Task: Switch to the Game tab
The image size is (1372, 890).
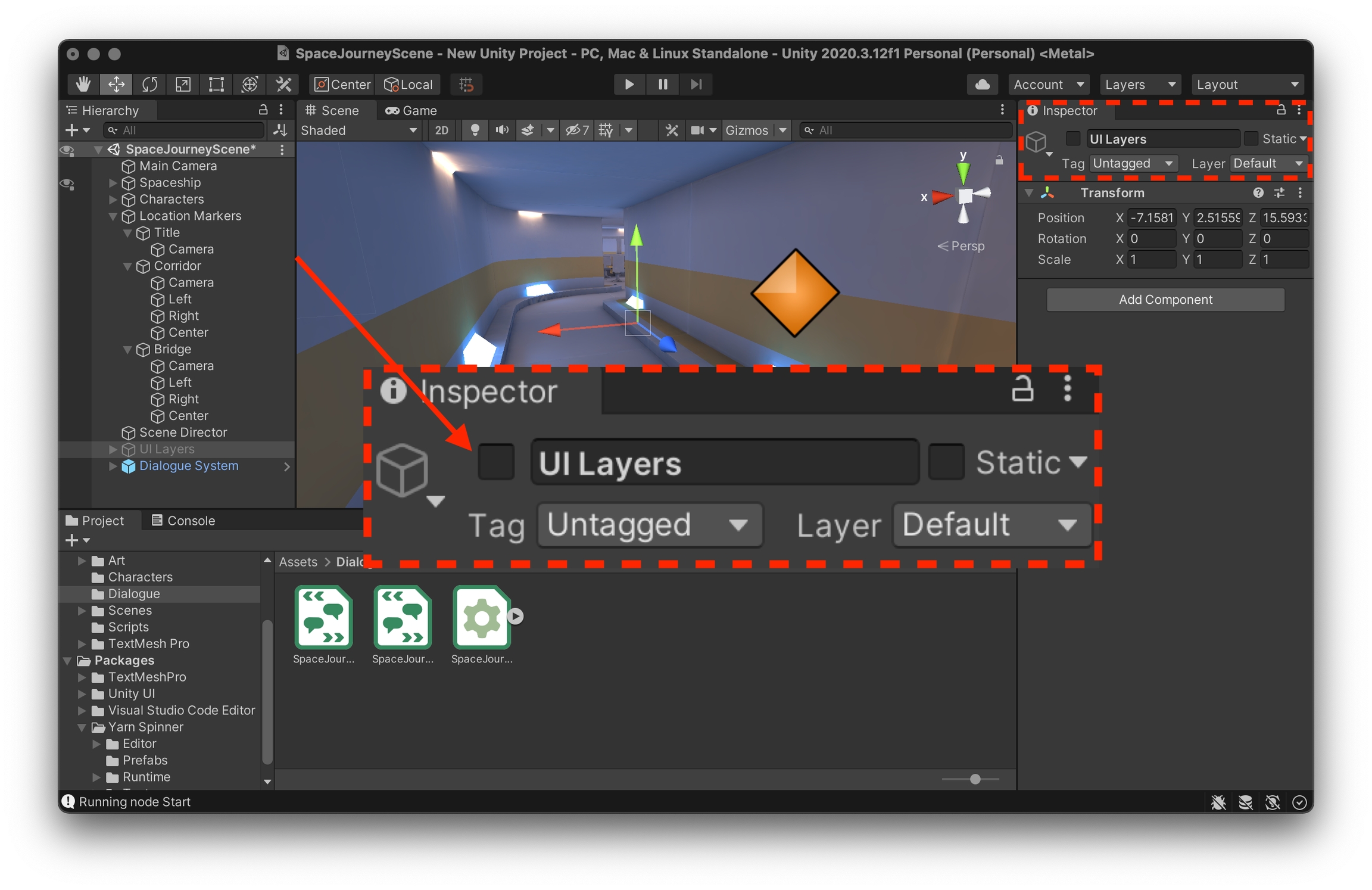Action: [x=411, y=110]
